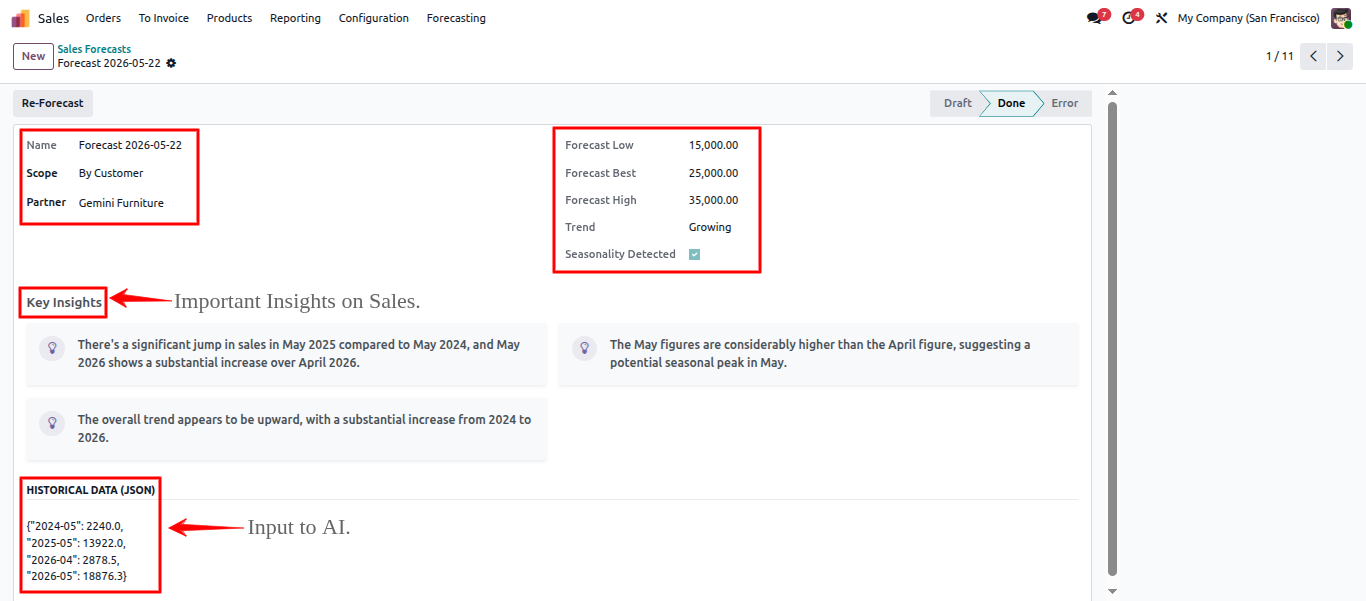Go to previous record arrow
This screenshot has height=601, width=1366.
[x=1313, y=56]
